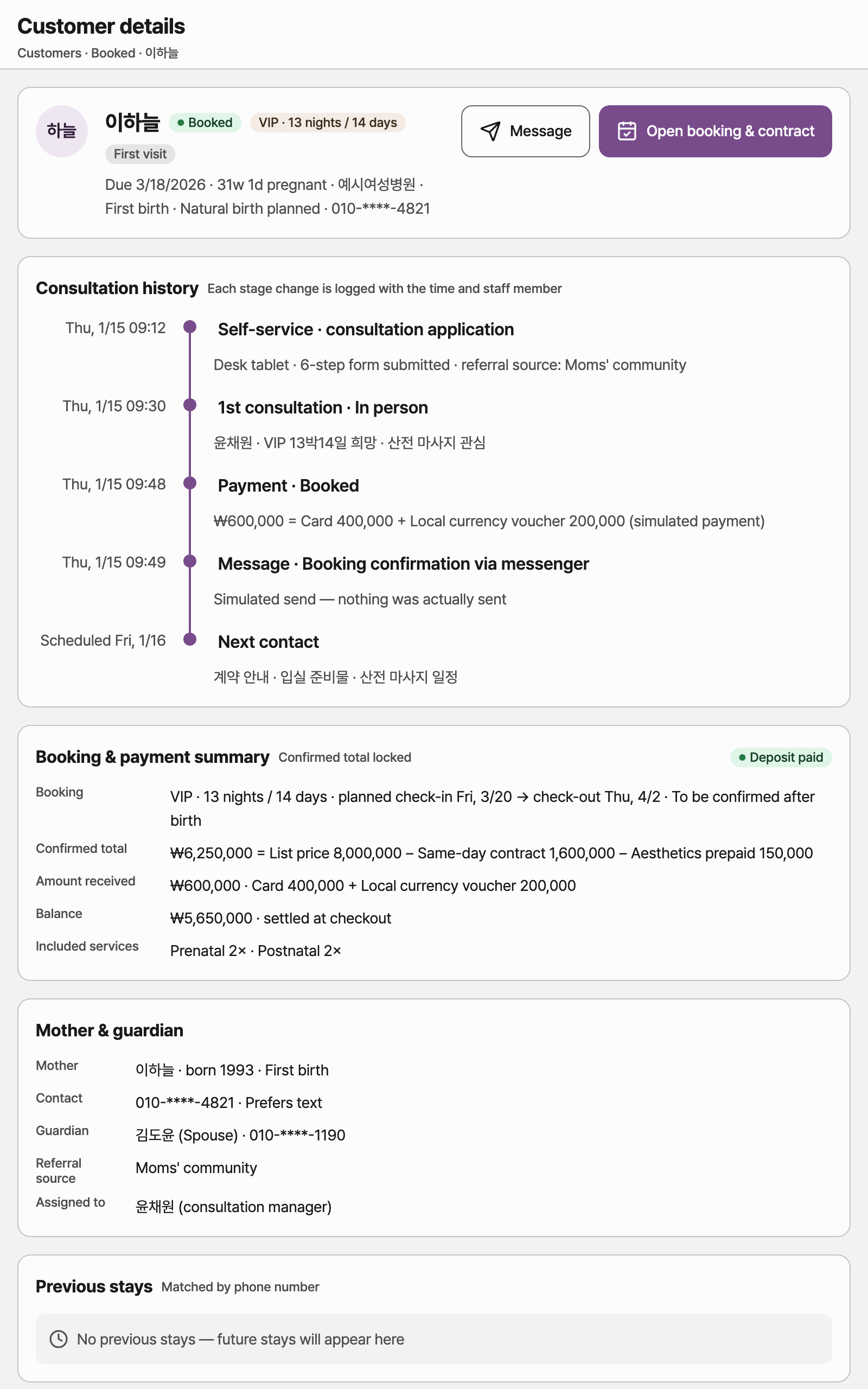Click the '₩5,650,000 · settled at checkout' balance

click(280, 919)
